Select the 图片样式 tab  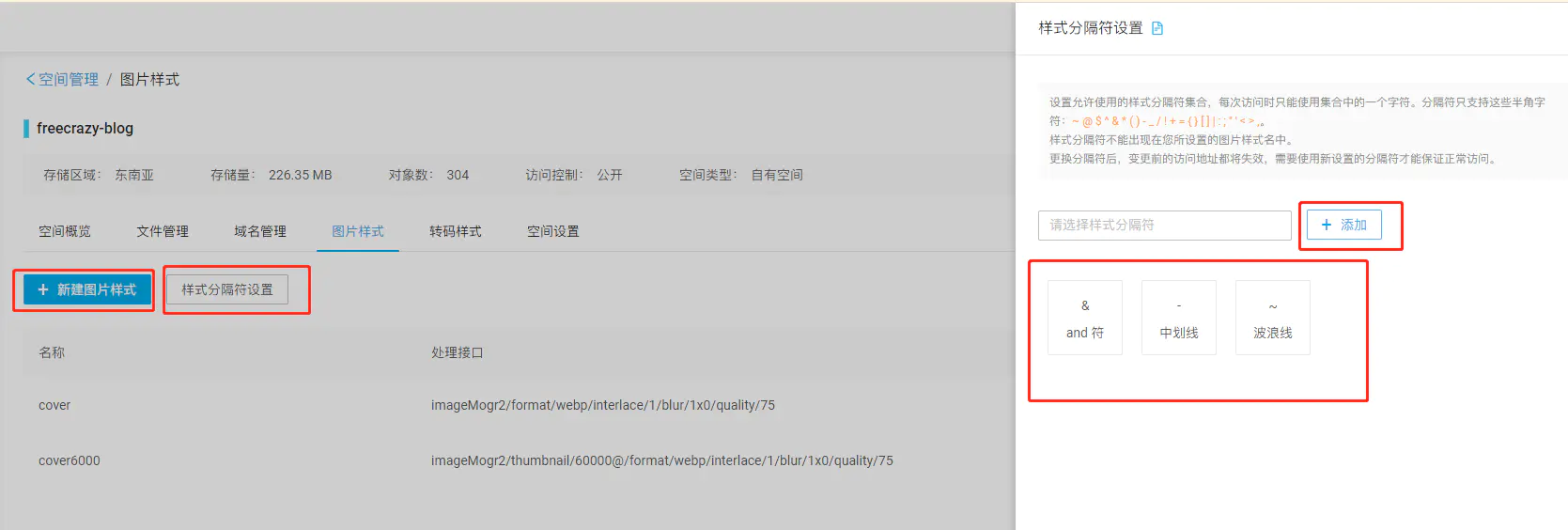click(358, 231)
